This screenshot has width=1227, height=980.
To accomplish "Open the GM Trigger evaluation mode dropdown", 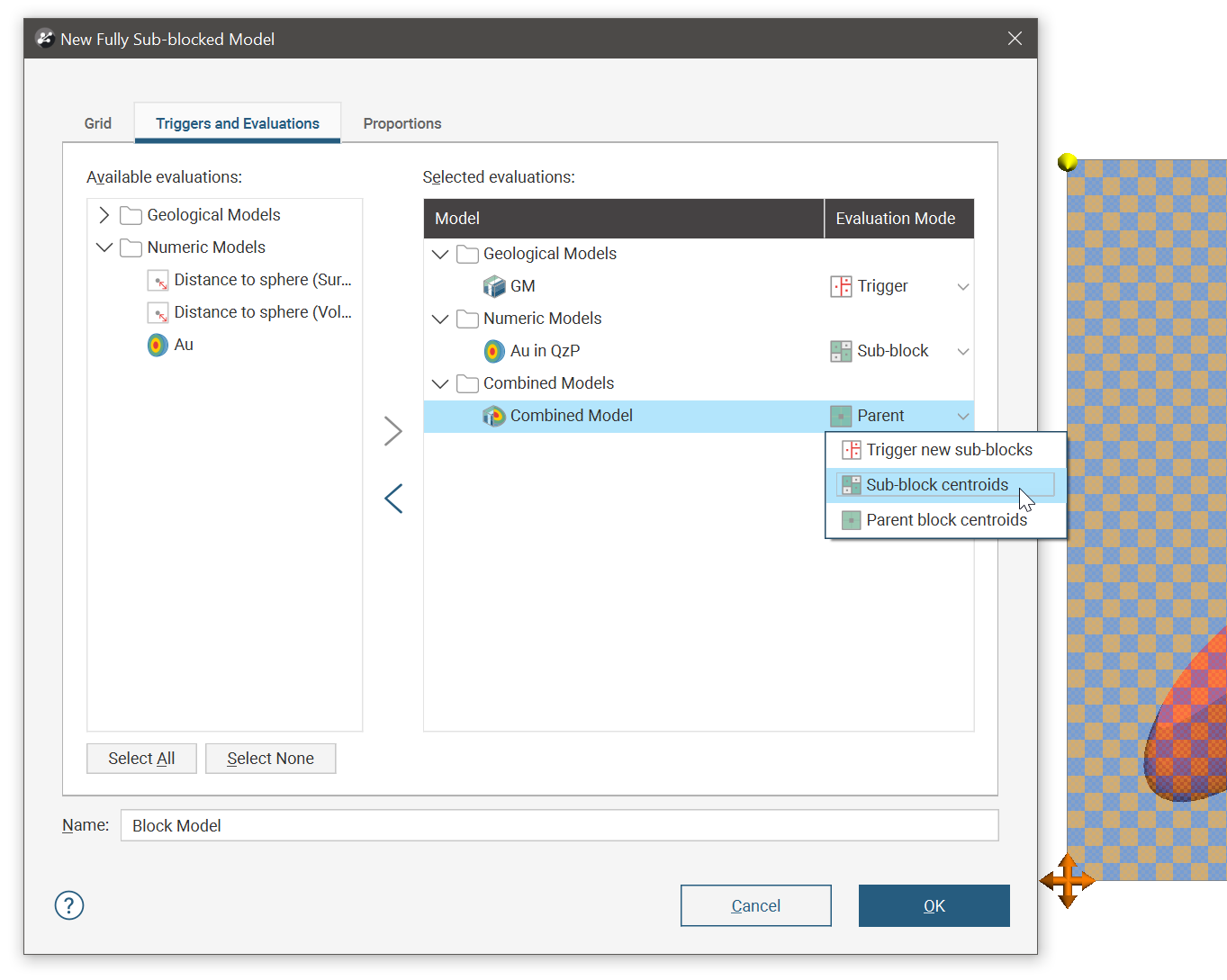I will pos(962,287).
